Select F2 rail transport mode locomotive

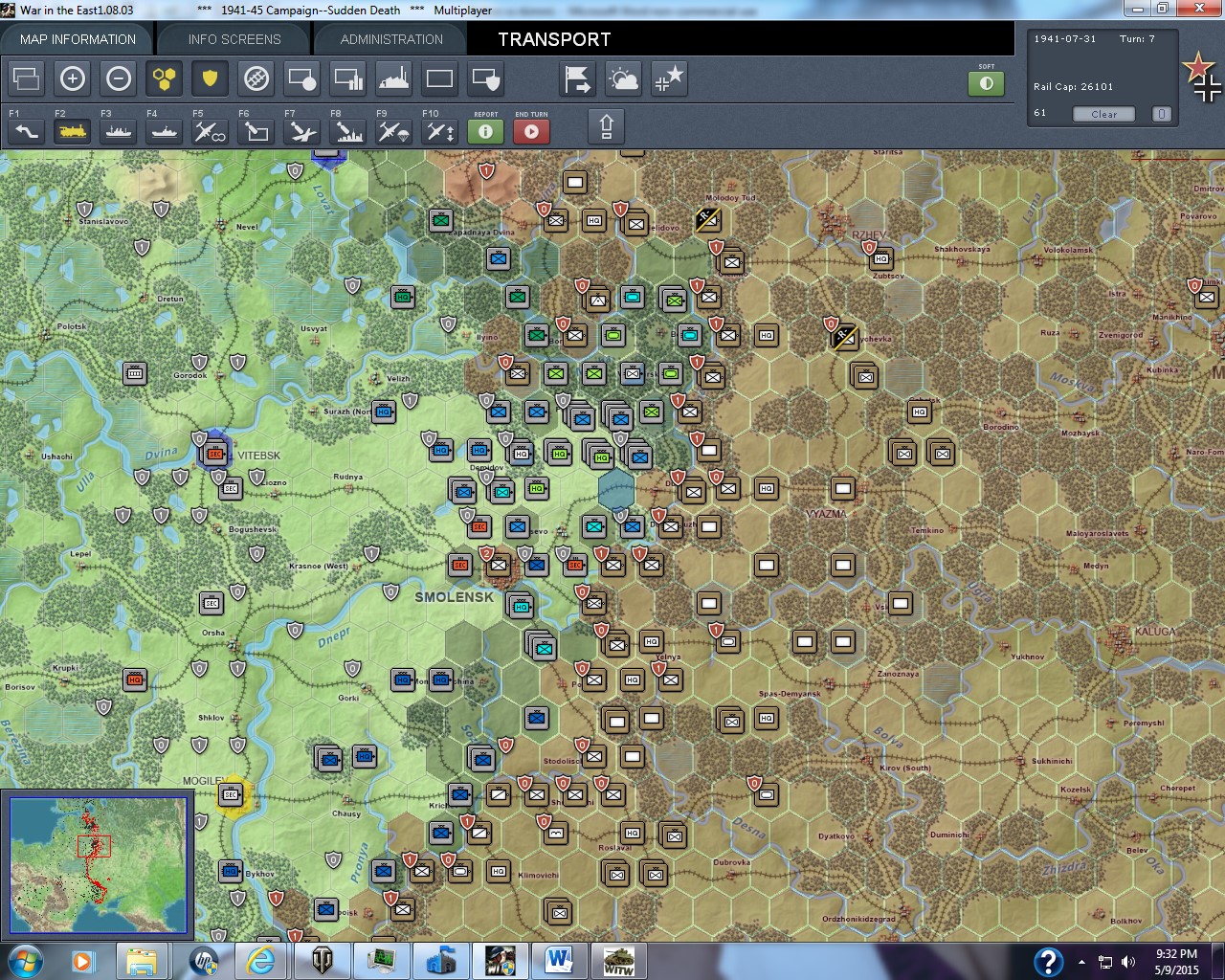tap(73, 130)
